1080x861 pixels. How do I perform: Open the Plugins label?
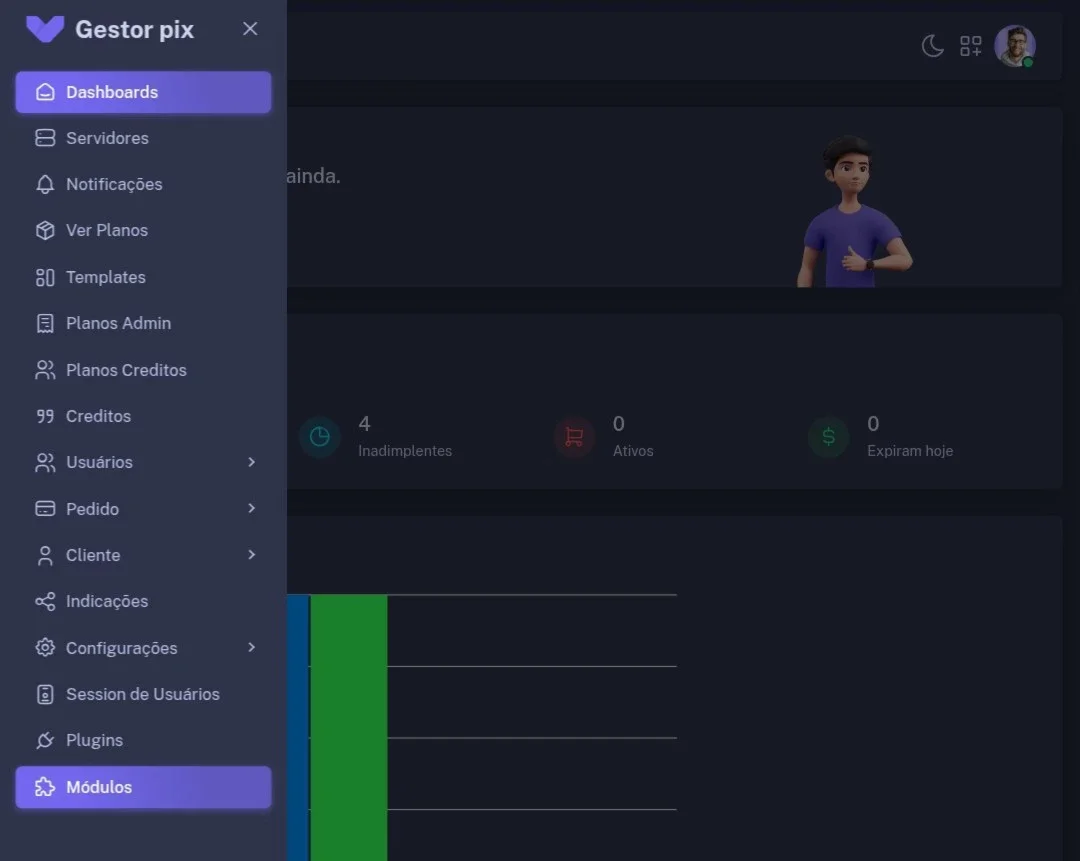[x=94, y=740]
